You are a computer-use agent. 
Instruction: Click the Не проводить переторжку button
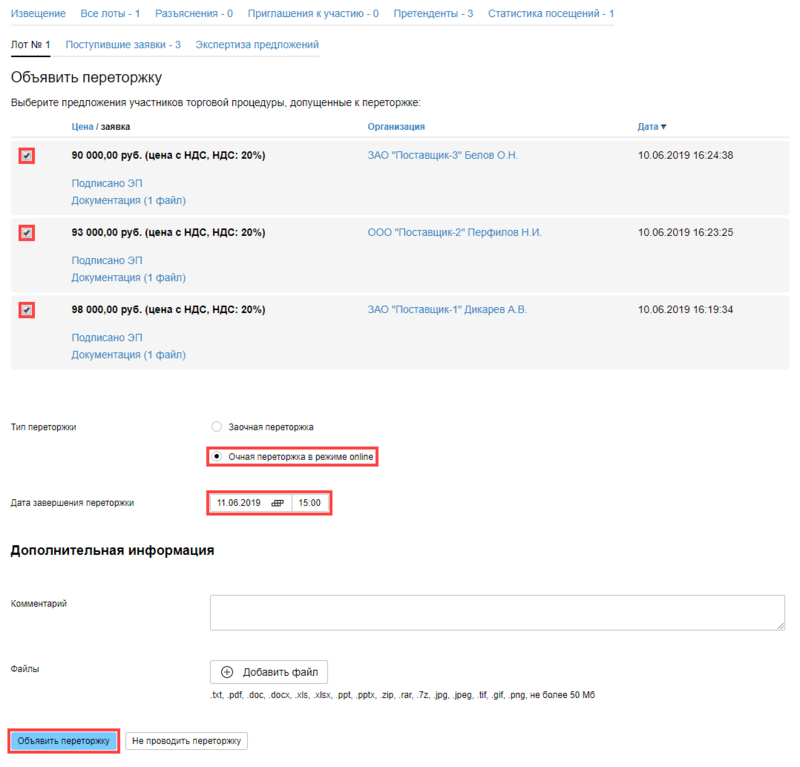186,741
